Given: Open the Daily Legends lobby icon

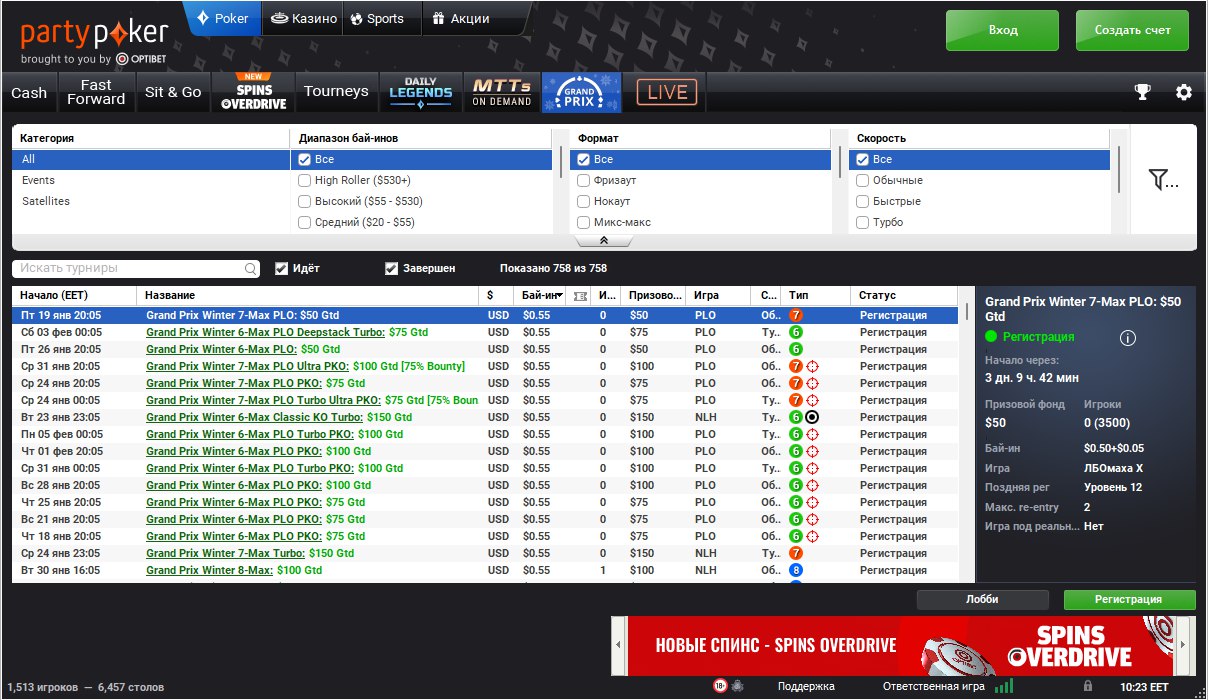Looking at the screenshot, I should point(421,92).
